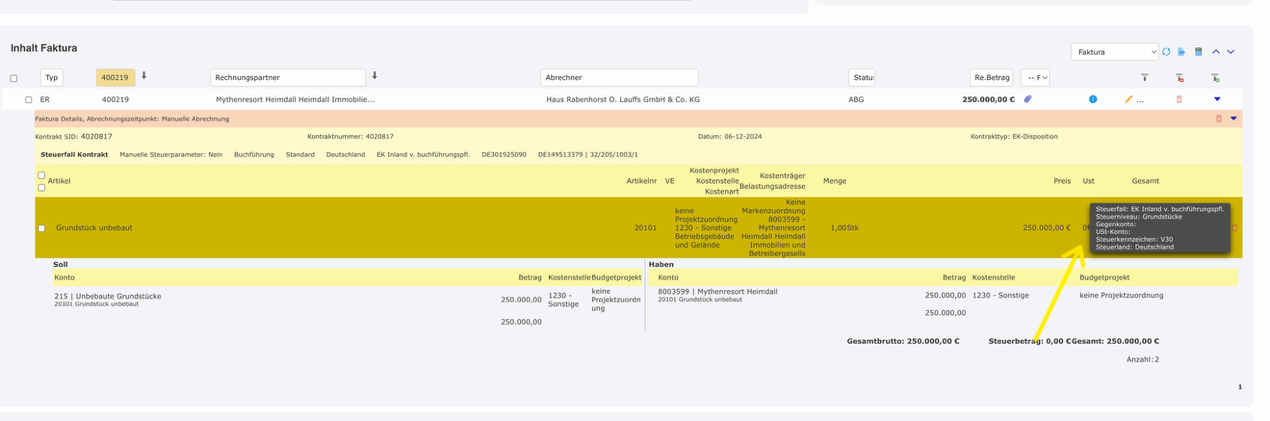Open the calculator icon in the header
Screen dimensions: 1270x421
(x=1198, y=52)
